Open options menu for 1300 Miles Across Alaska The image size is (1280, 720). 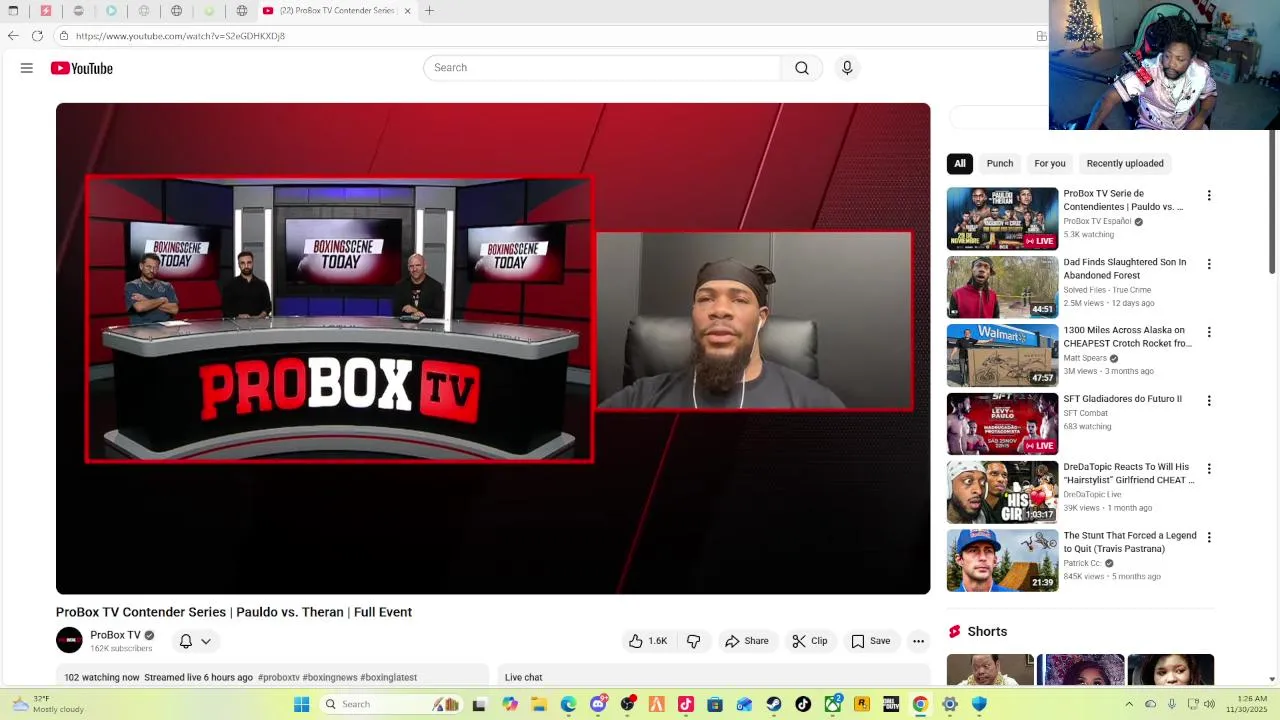1209,332
